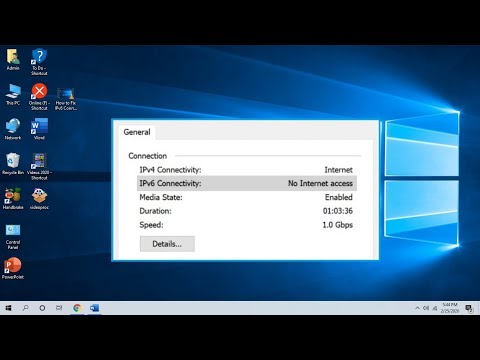Launch the PowerPoint shortcut
The image size is (480, 360).
[13, 268]
